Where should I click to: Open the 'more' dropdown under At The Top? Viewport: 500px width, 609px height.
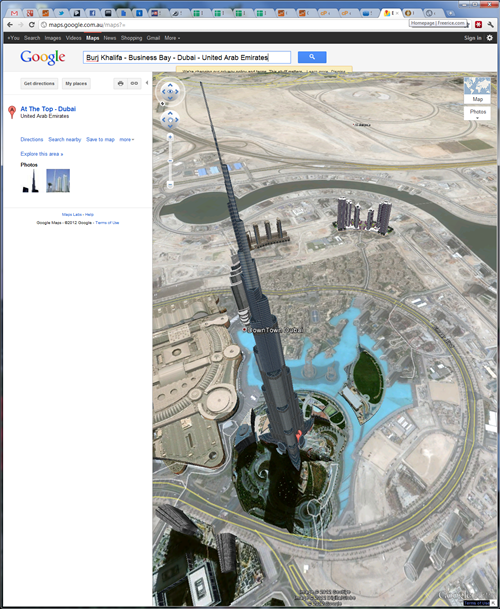click(127, 139)
